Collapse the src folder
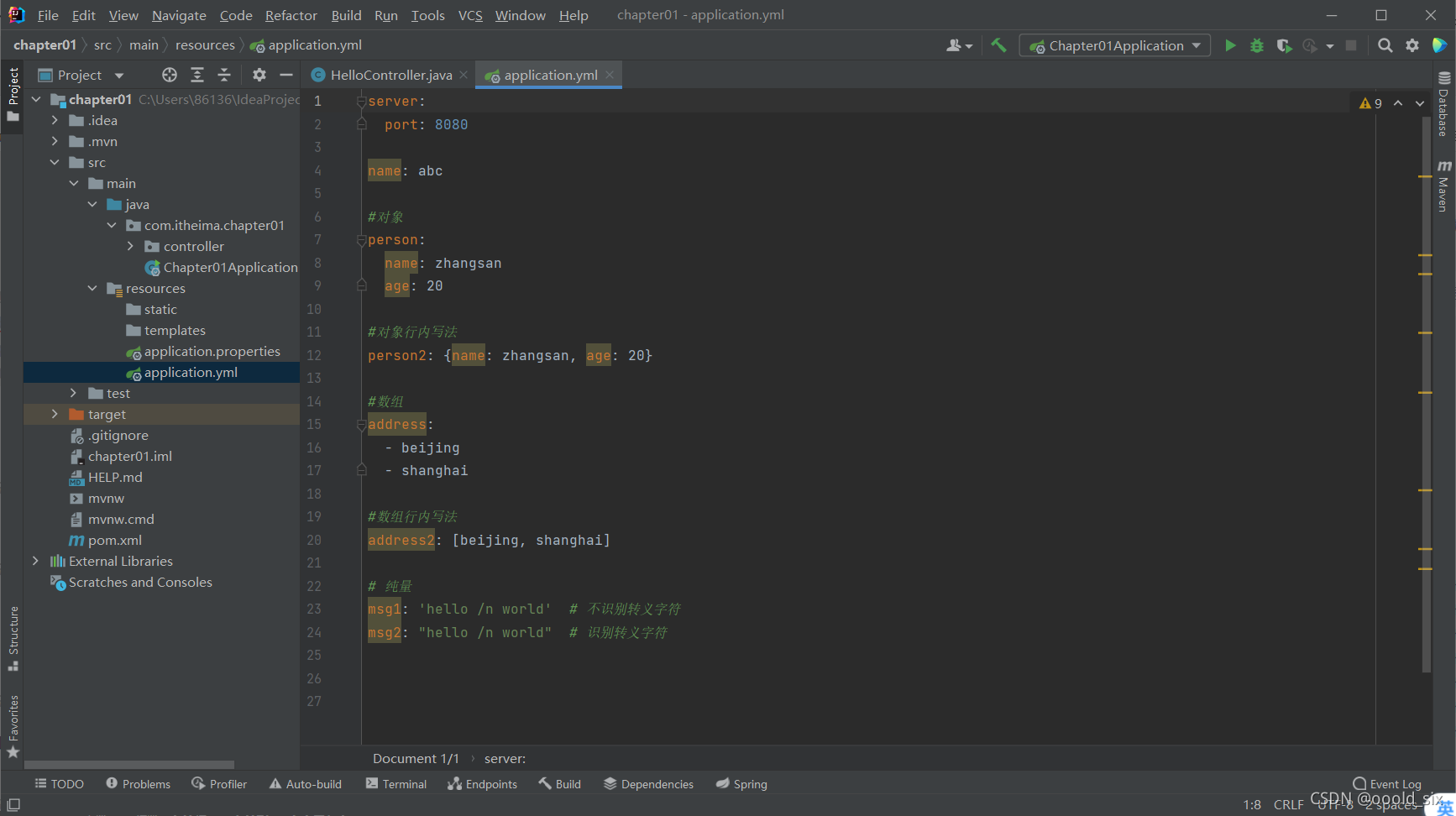 tap(55, 162)
